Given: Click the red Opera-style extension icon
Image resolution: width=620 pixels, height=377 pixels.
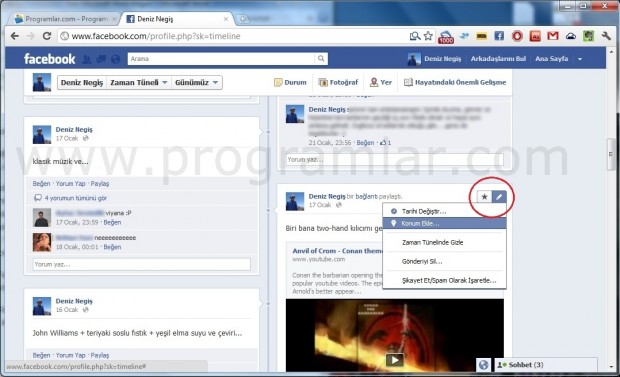Looking at the screenshot, I should point(517,36).
